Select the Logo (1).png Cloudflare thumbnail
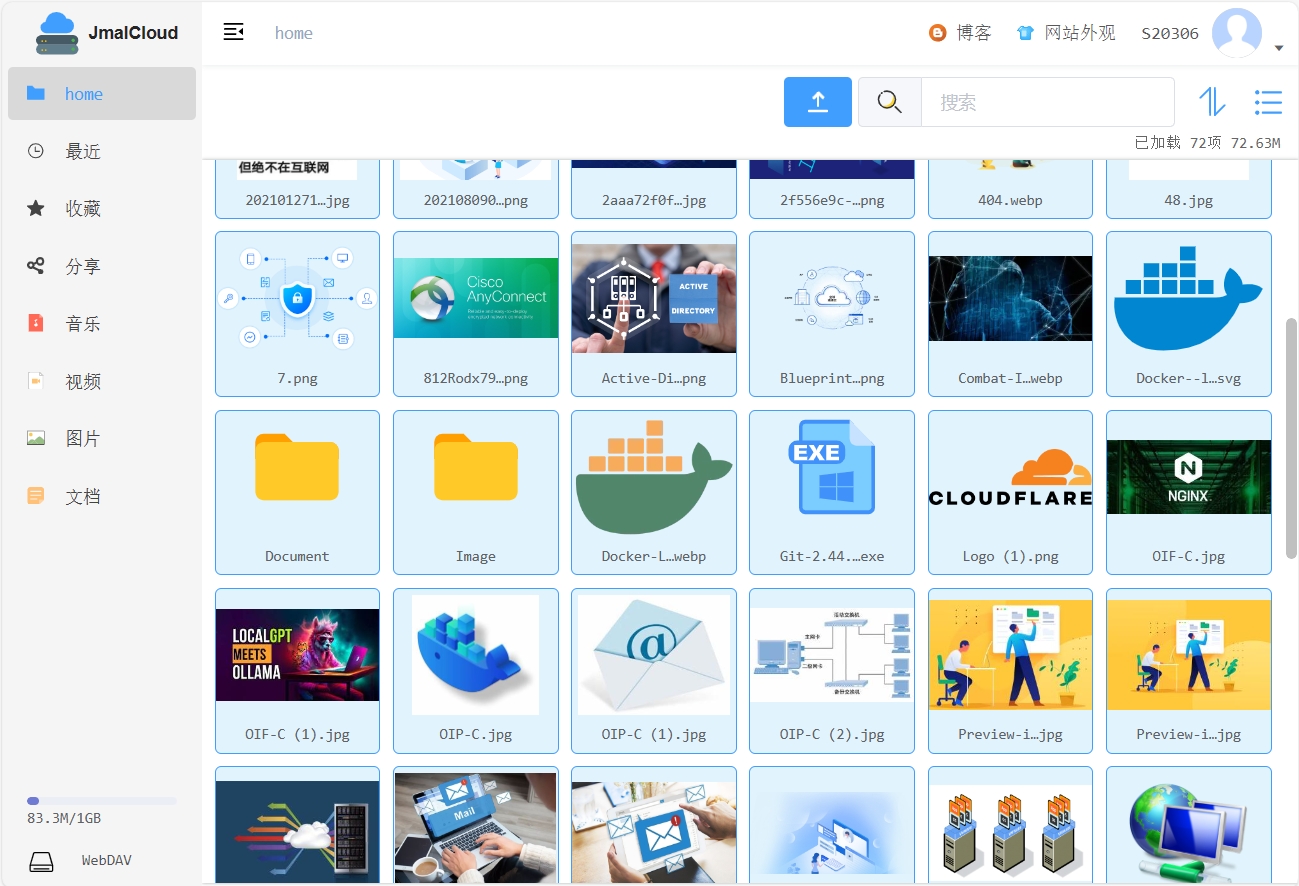 pyautogui.click(x=1010, y=477)
